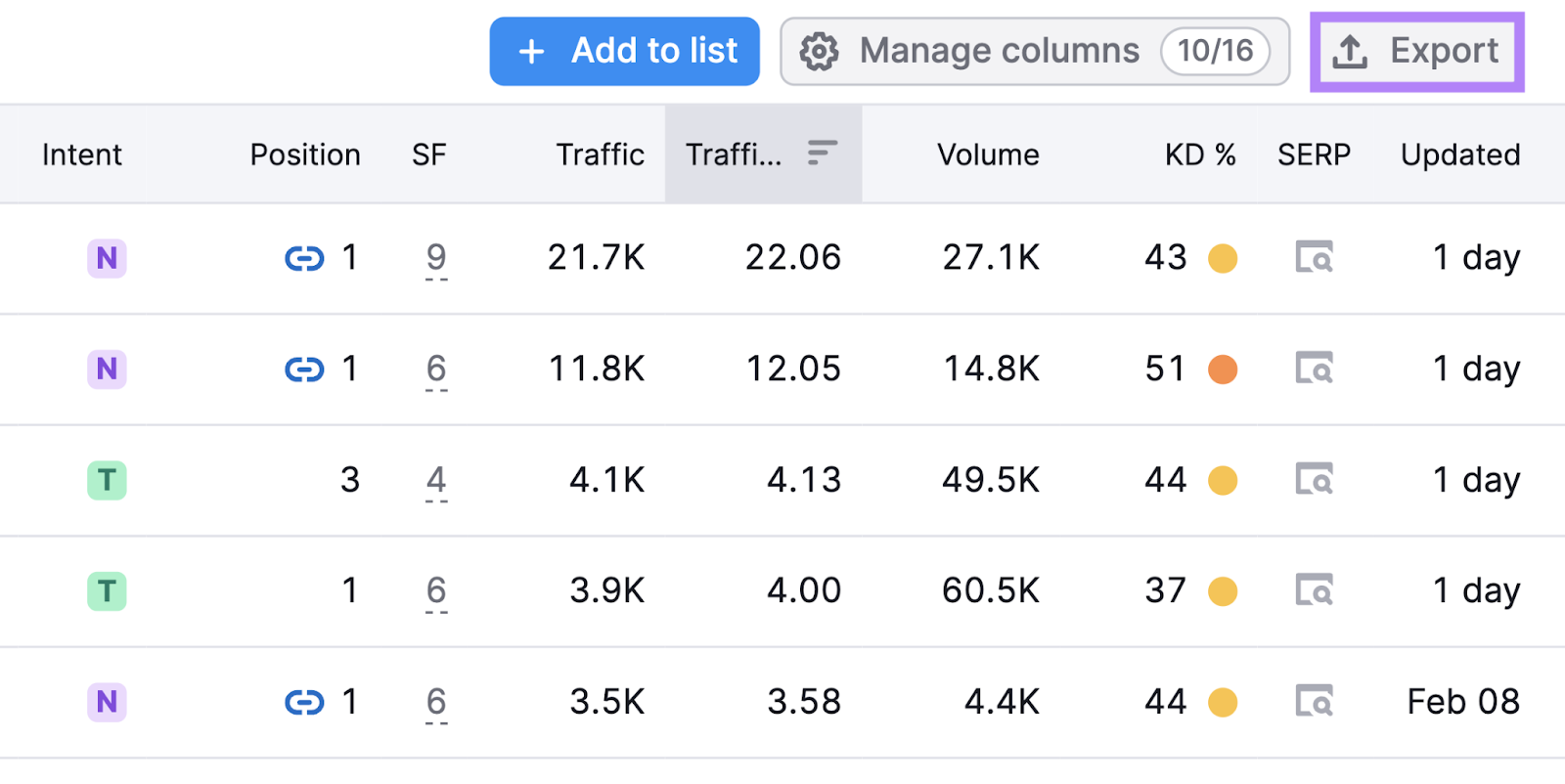Click the sort icon in Traffi... column
The height and width of the screenshot is (784, 1565).
tap(823, 152)
